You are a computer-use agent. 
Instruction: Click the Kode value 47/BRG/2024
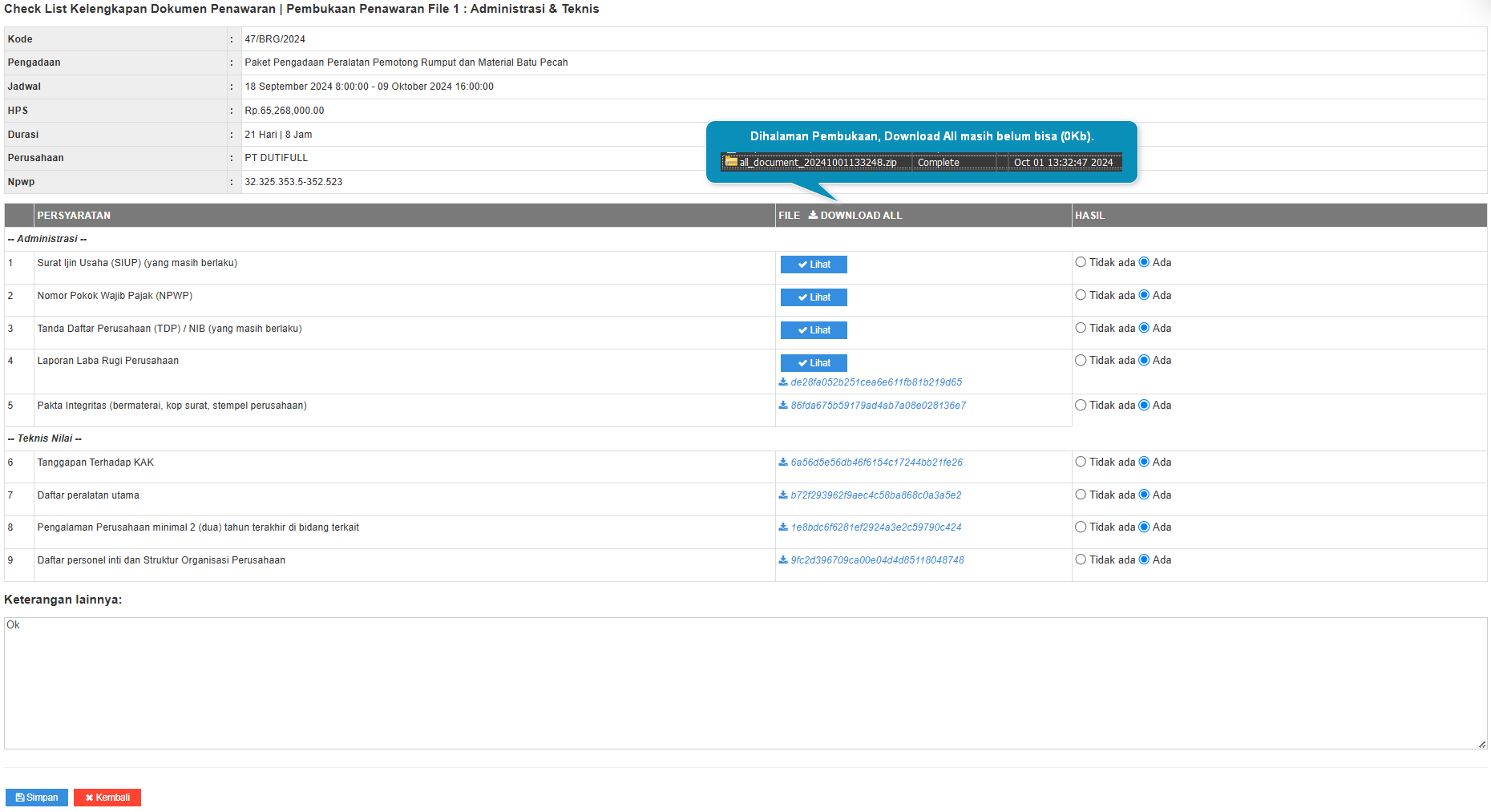coord(275,39)
